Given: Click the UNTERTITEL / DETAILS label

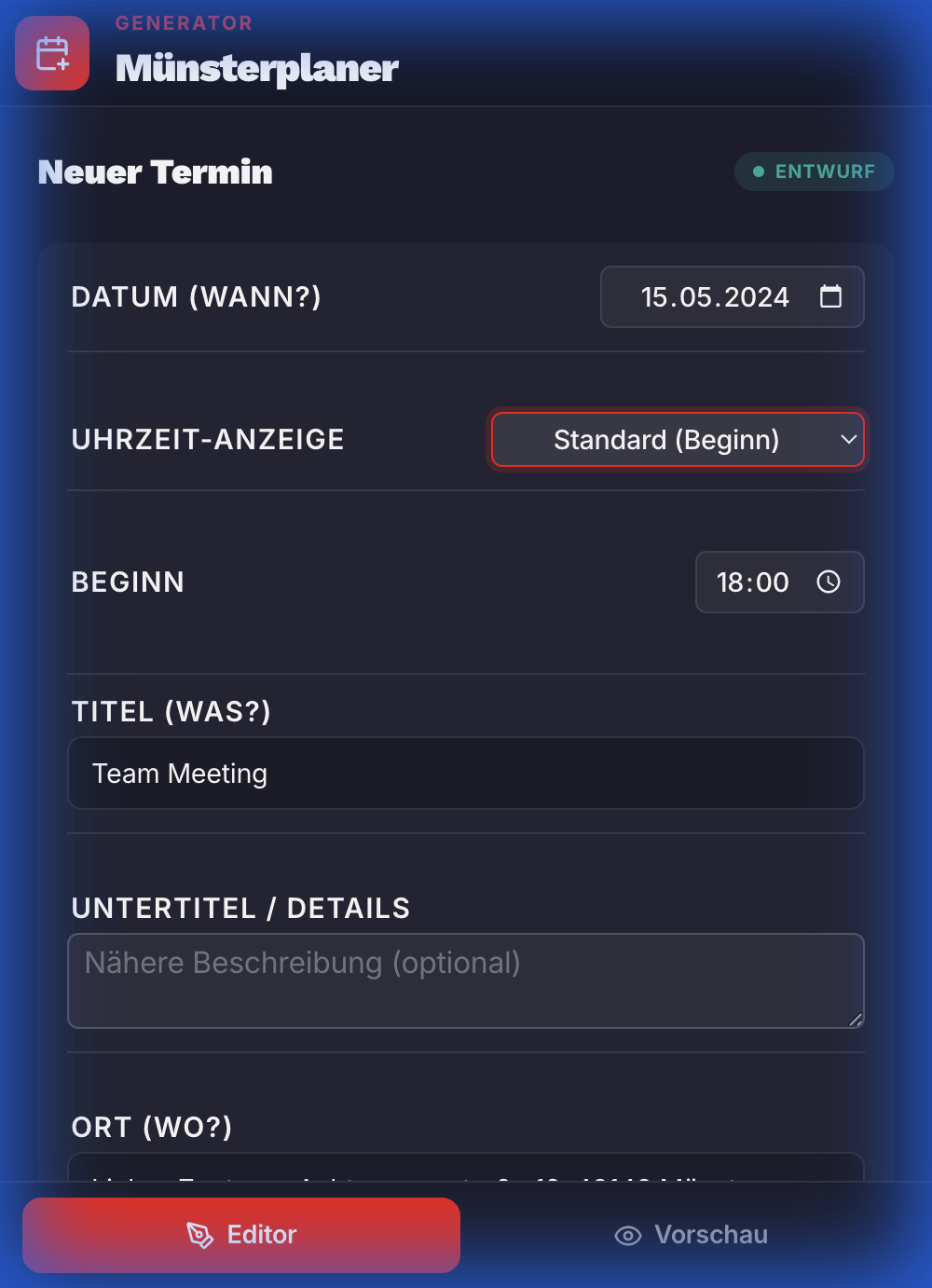Looking at the screenshot, I should (x=240, y=909).
